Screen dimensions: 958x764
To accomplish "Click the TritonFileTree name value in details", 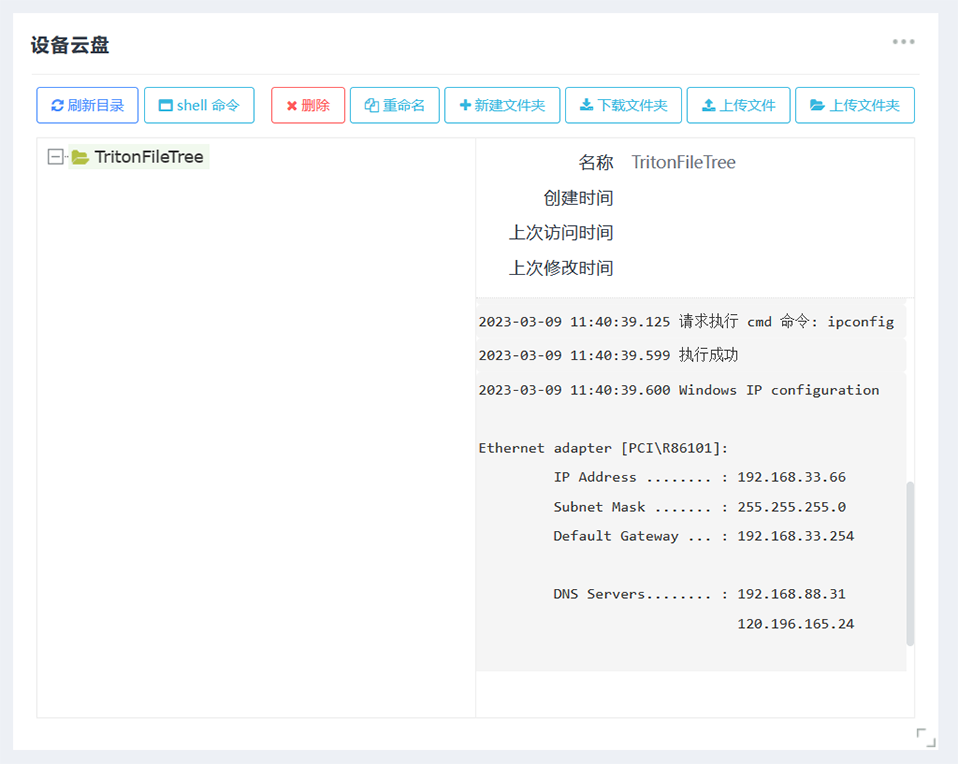I will click(x=683, y=162).
